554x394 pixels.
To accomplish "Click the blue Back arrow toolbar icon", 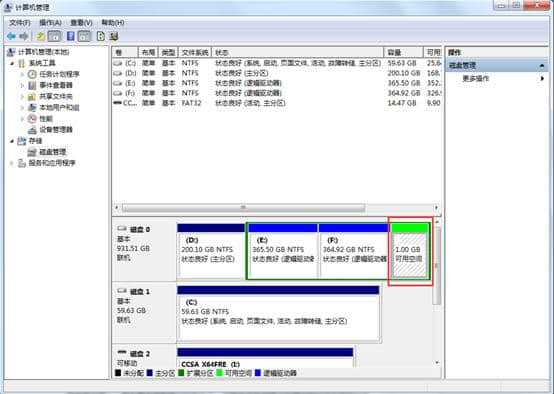I will (x=11, y=36).
